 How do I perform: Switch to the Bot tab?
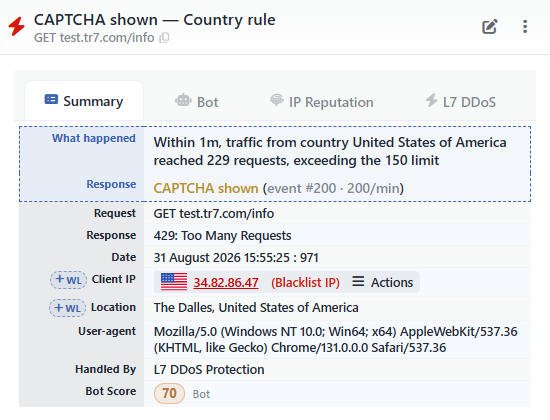[196, 102]
